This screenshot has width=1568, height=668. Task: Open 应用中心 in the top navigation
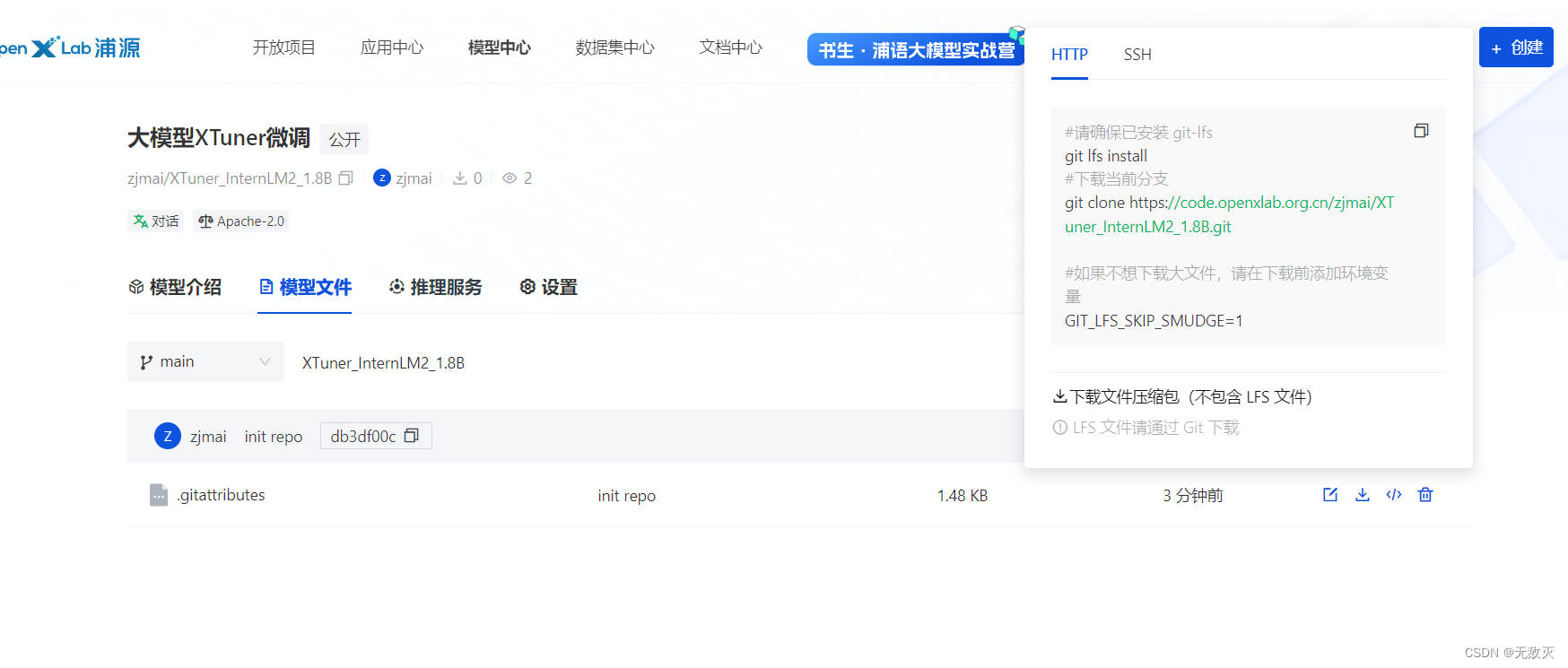tap(392, 48)
